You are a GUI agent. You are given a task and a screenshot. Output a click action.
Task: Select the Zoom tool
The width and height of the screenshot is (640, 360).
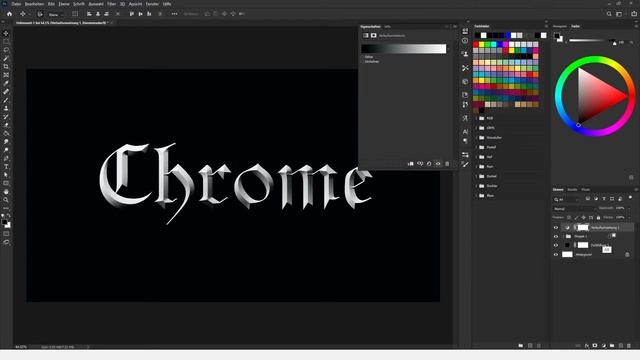6,200
